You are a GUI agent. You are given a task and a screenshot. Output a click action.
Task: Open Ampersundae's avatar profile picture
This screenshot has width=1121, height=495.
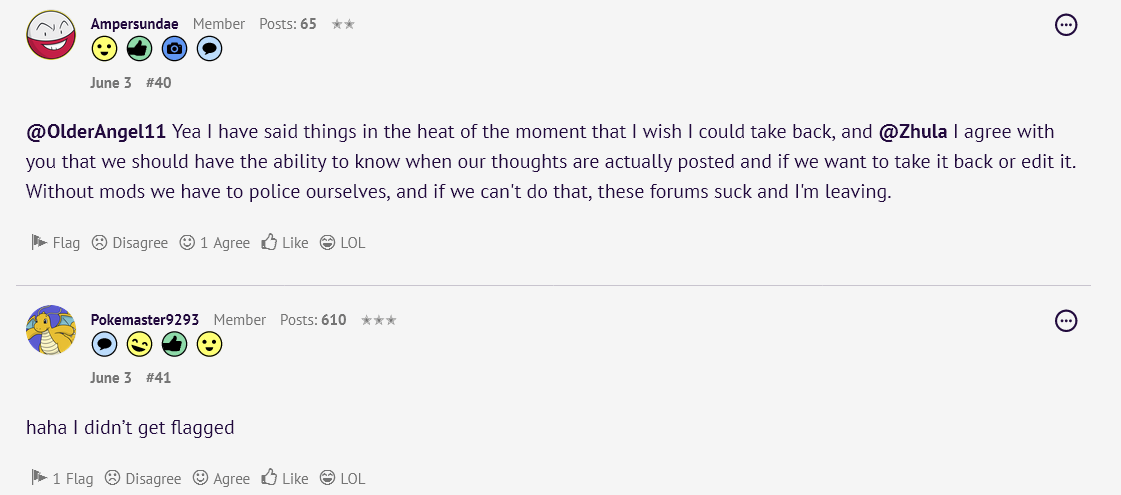click(51, 34)
